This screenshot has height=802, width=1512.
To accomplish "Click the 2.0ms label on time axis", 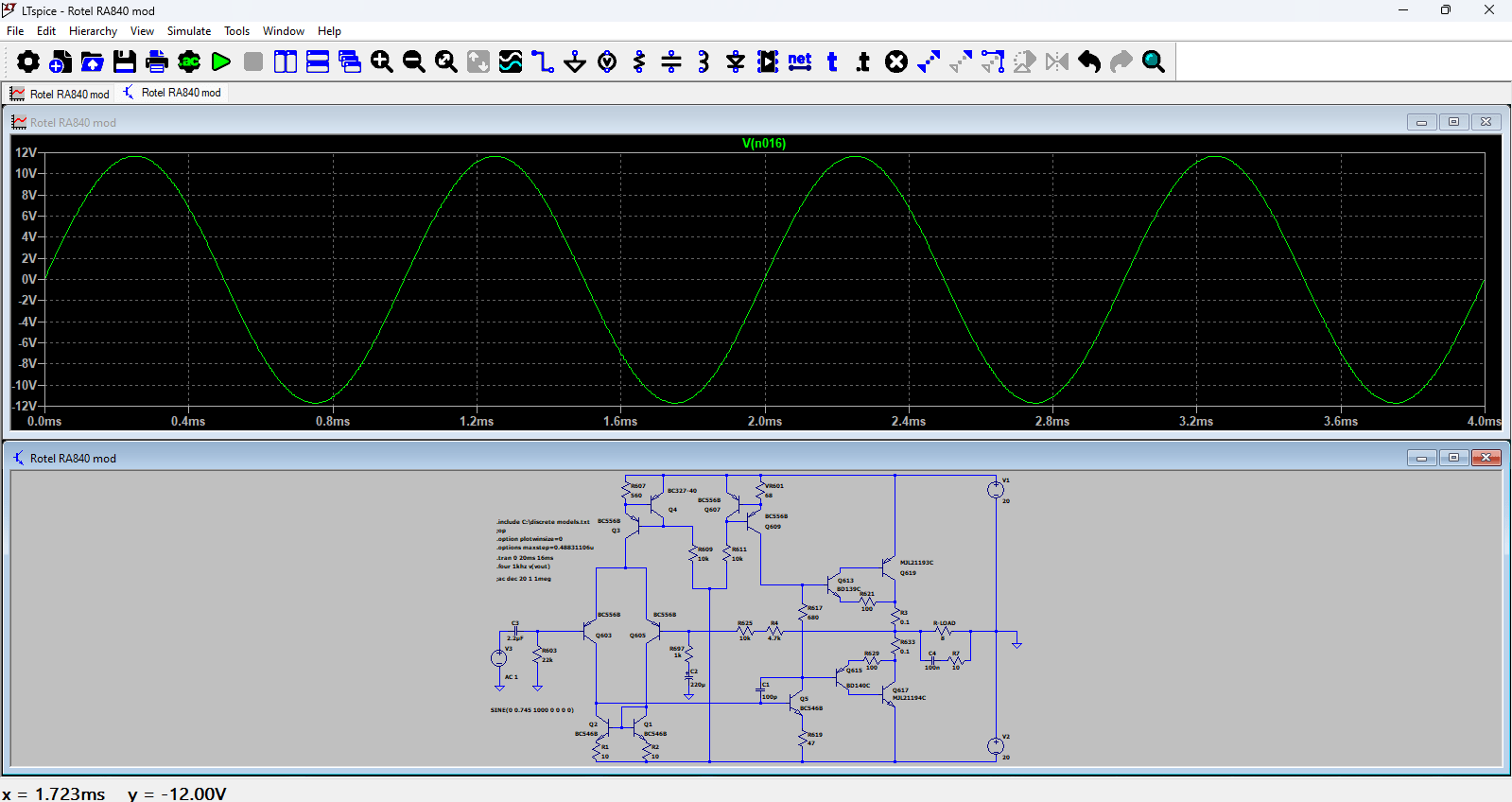I will (x=764, y=421).
